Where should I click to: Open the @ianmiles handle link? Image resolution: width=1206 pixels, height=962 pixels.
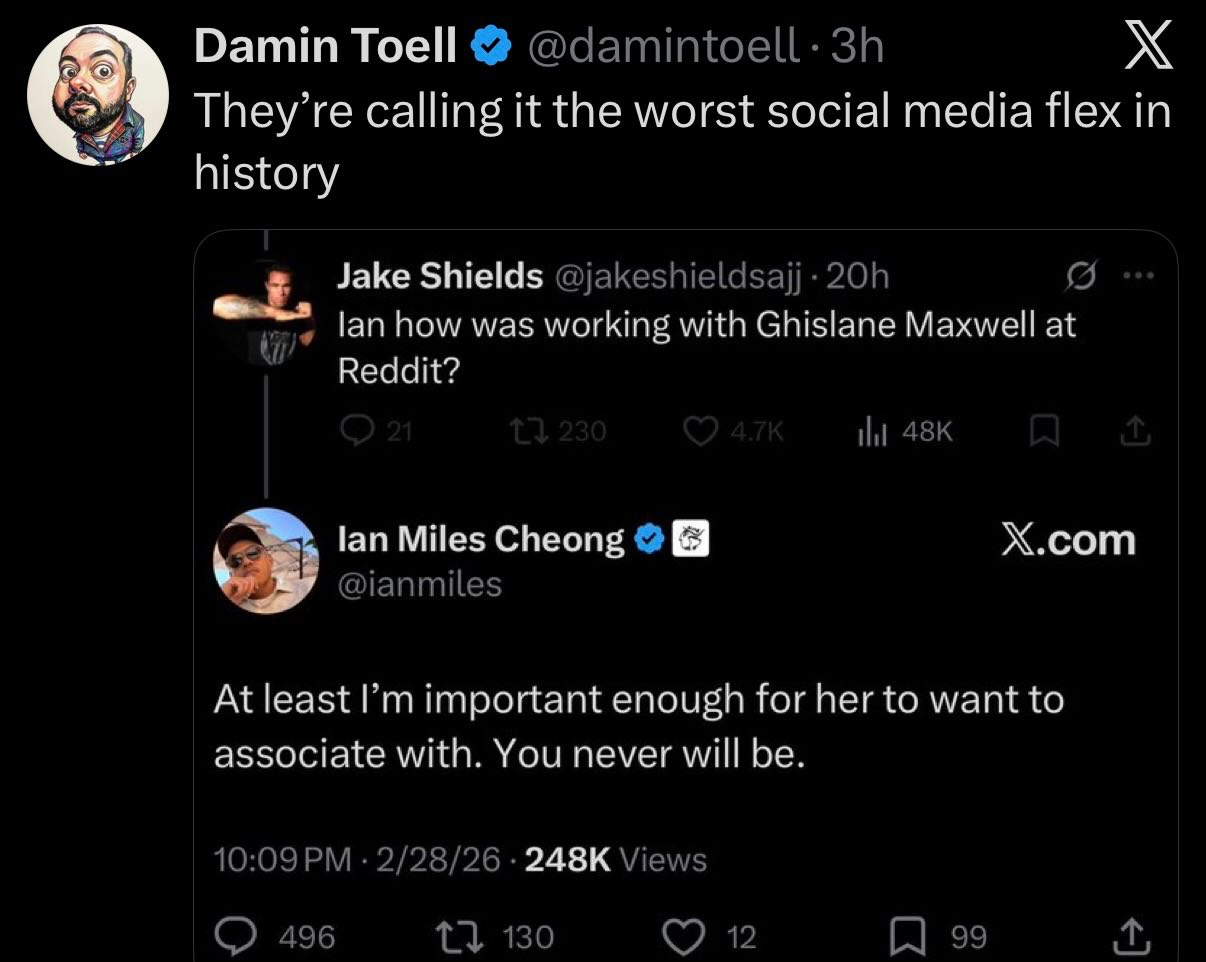[420, 583]
